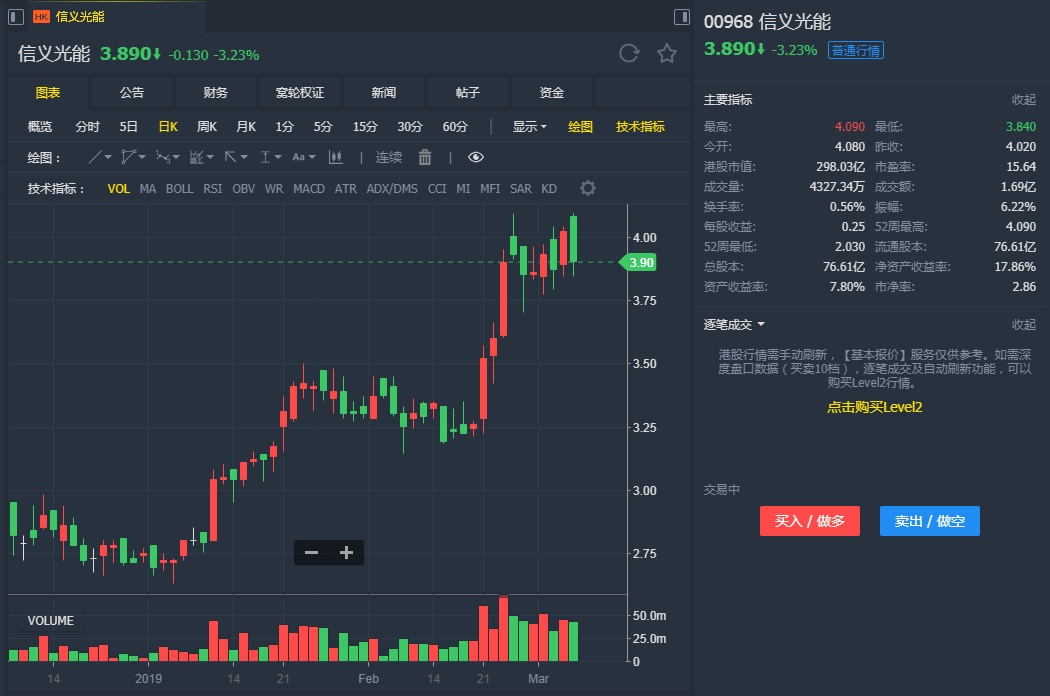The width and height of the screenshot is (1050, 696).
Task: Click the 3.90 price marker on axis
Action: 639,263
